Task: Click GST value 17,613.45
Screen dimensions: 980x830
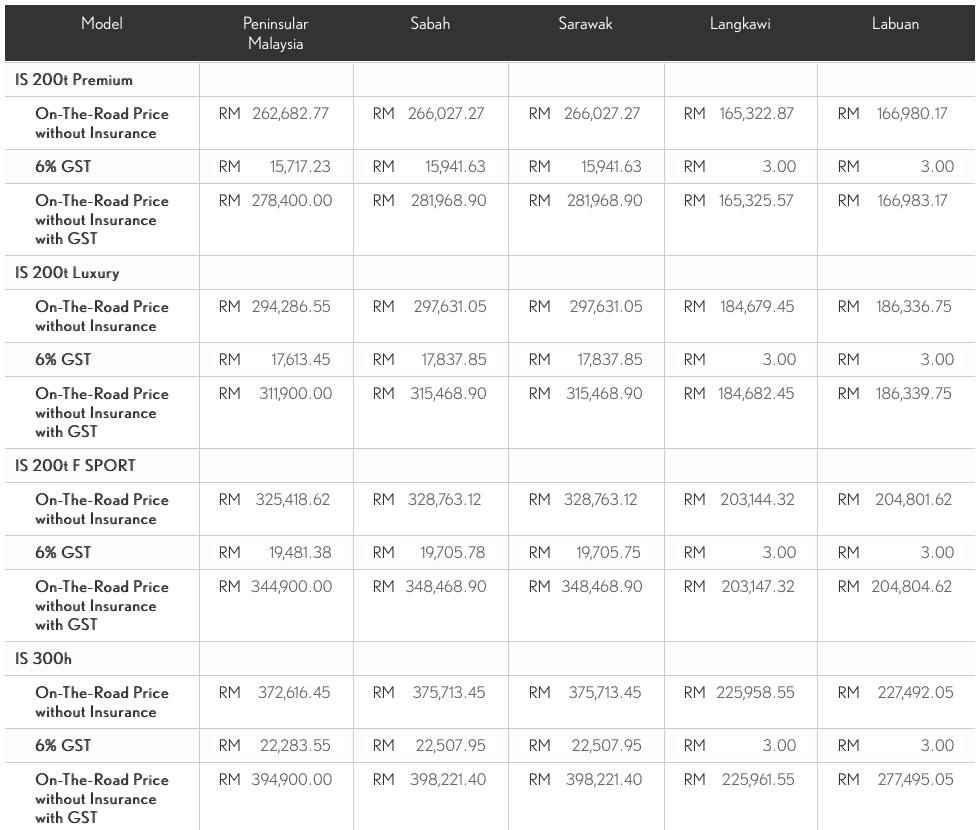Action: coord(301,360)
